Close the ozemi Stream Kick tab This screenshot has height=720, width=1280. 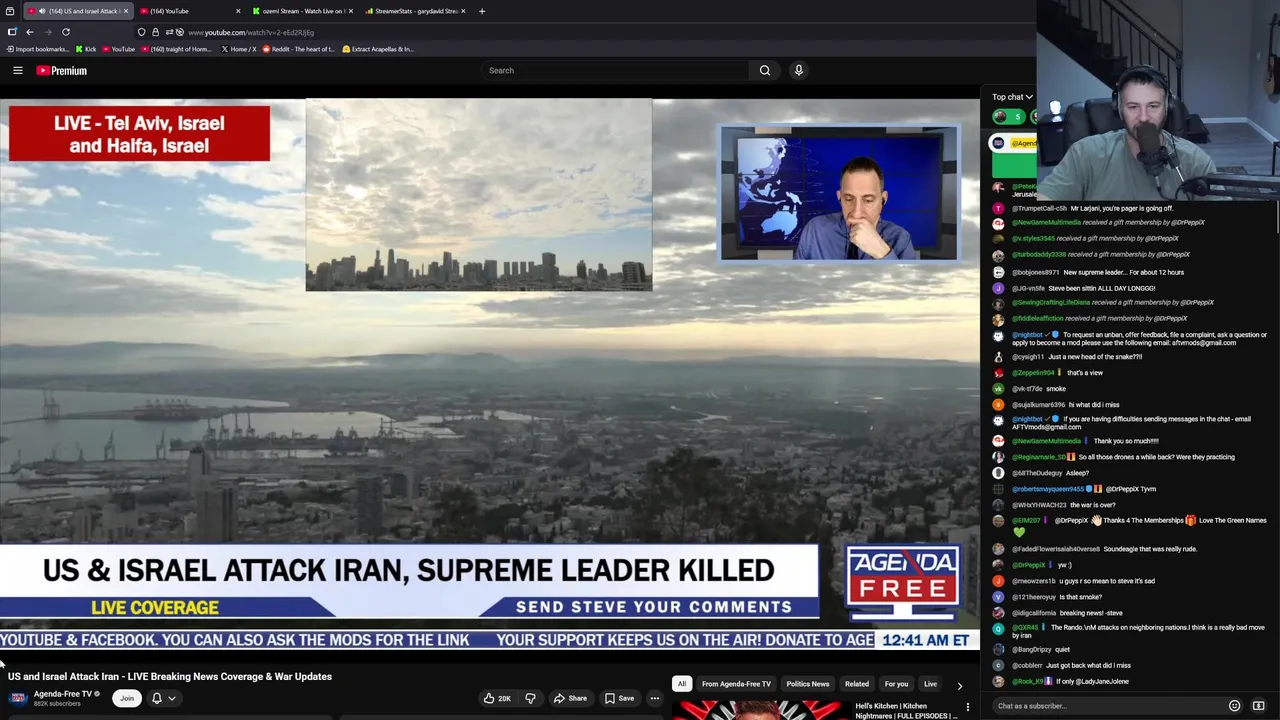350,11
